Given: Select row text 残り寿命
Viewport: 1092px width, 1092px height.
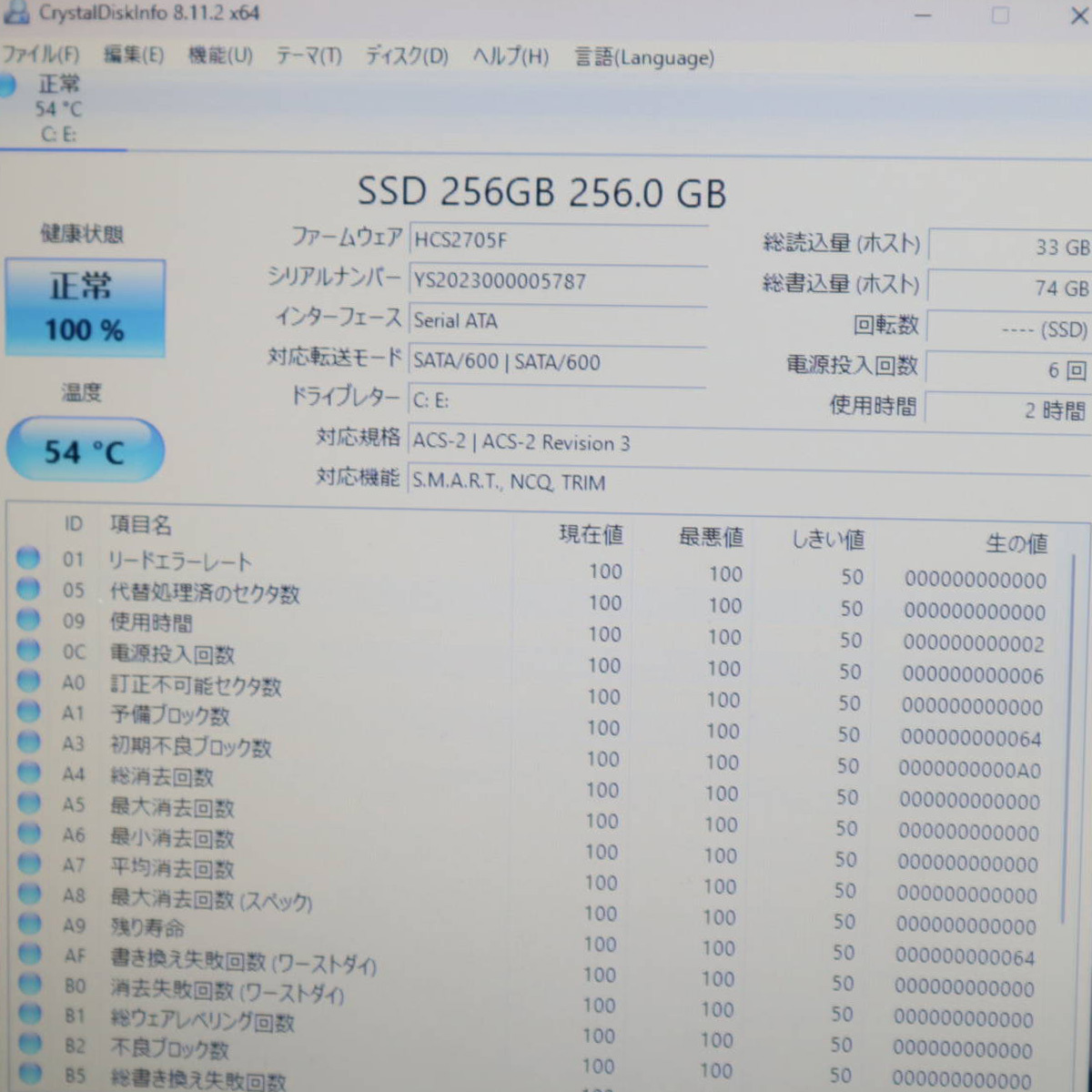Looking at the screenshot, I should pyautogui.click(x=147, y=926).
